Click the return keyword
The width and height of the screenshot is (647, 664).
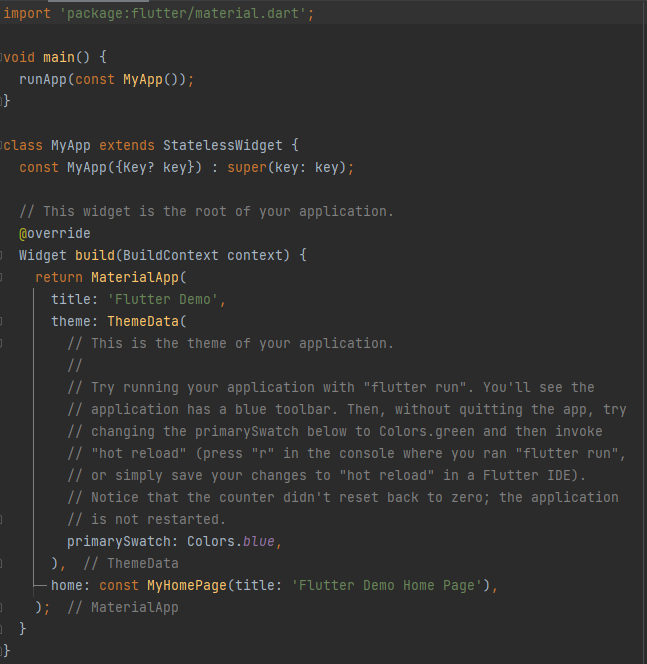(x=59, y=277)
